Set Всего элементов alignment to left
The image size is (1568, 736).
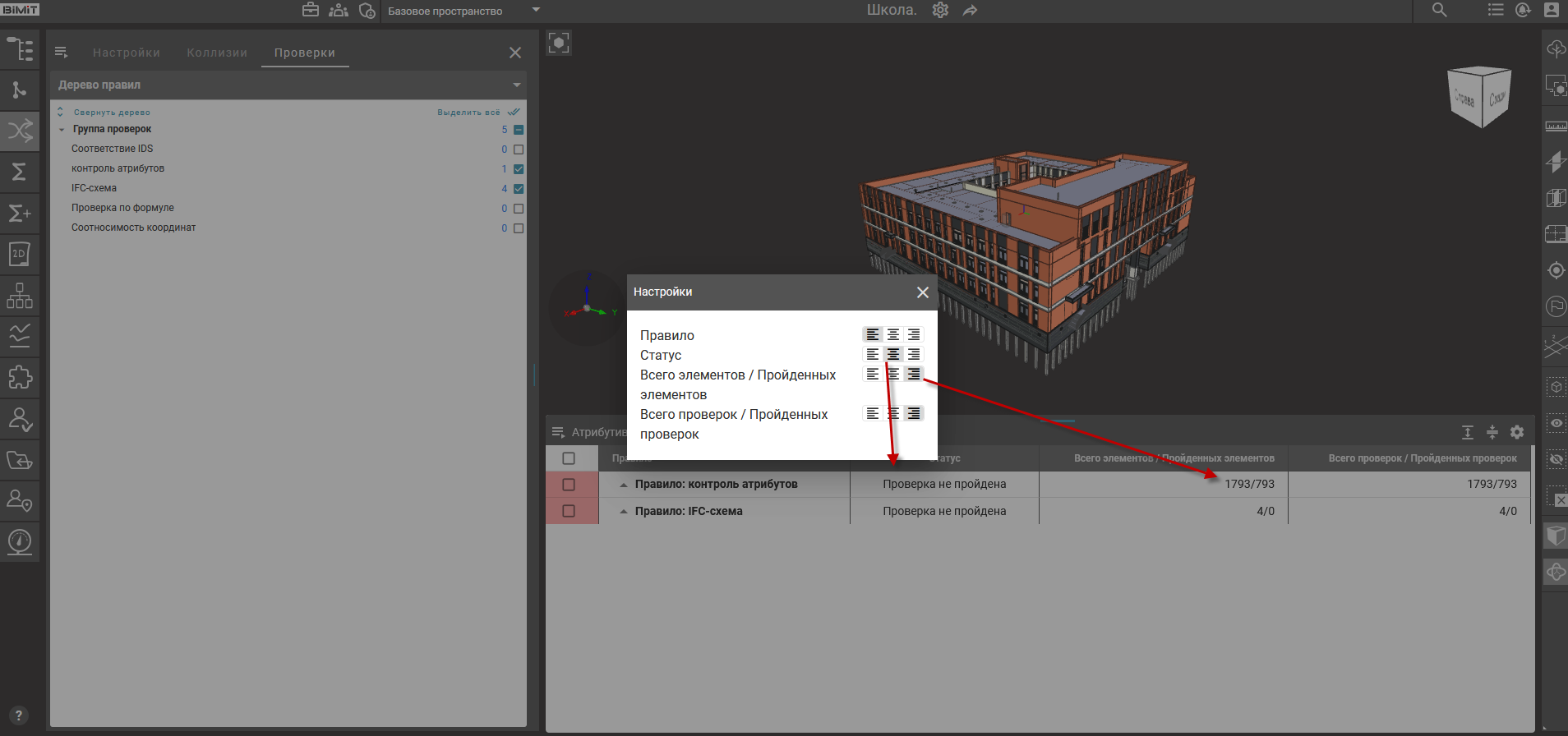873,374
